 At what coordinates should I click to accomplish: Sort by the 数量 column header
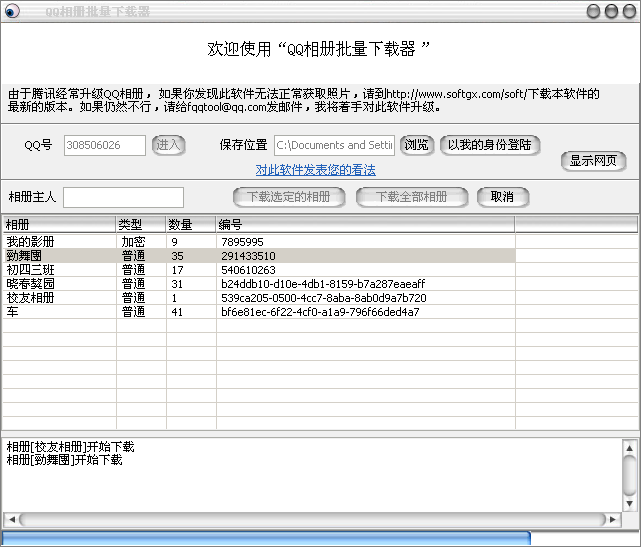(x=191, y=224)
